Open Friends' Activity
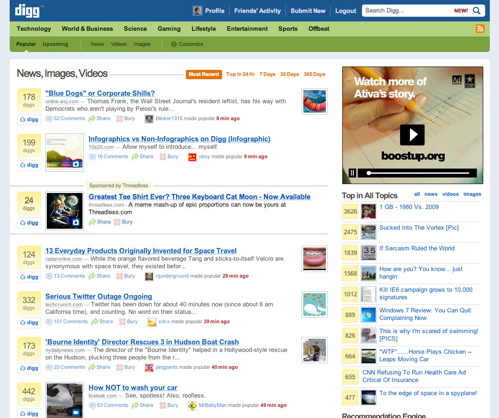 [x=257, y=11]
